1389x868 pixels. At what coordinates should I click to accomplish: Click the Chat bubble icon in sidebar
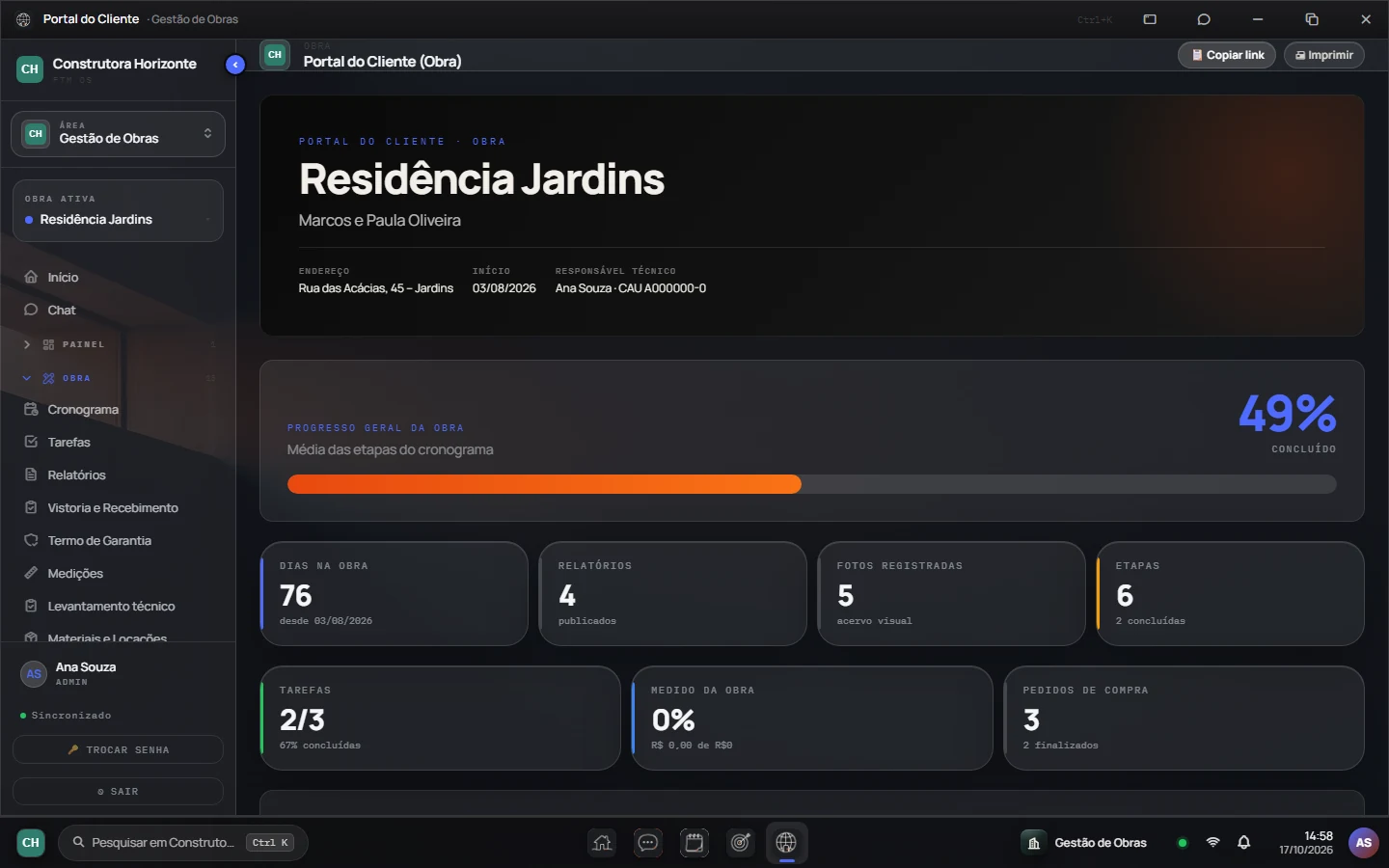click(x=31, y=310)
